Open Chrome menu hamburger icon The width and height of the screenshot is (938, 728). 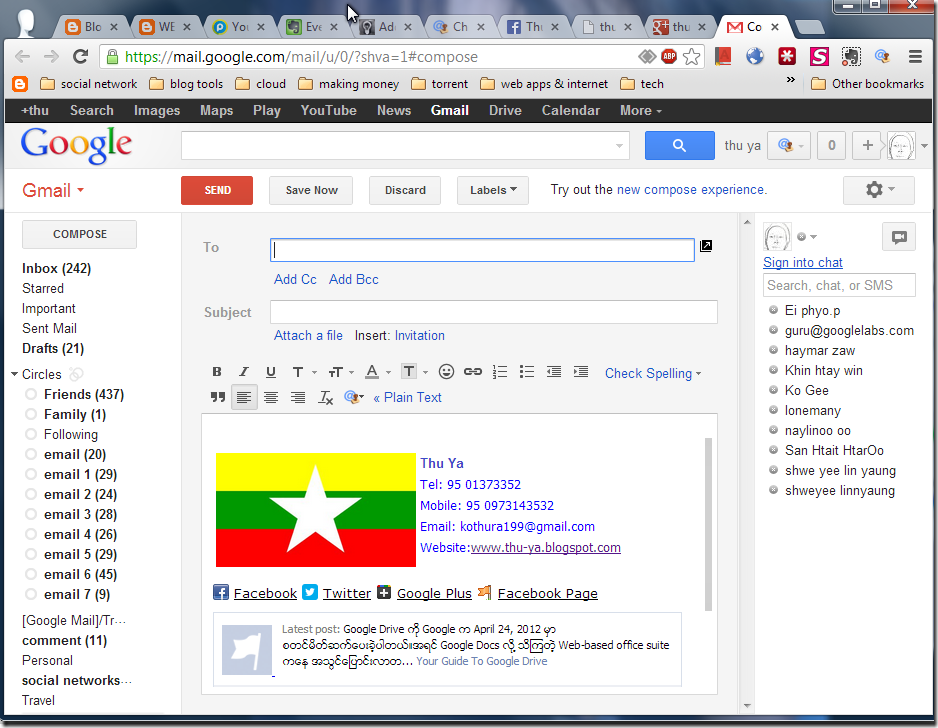coord(915,57)
